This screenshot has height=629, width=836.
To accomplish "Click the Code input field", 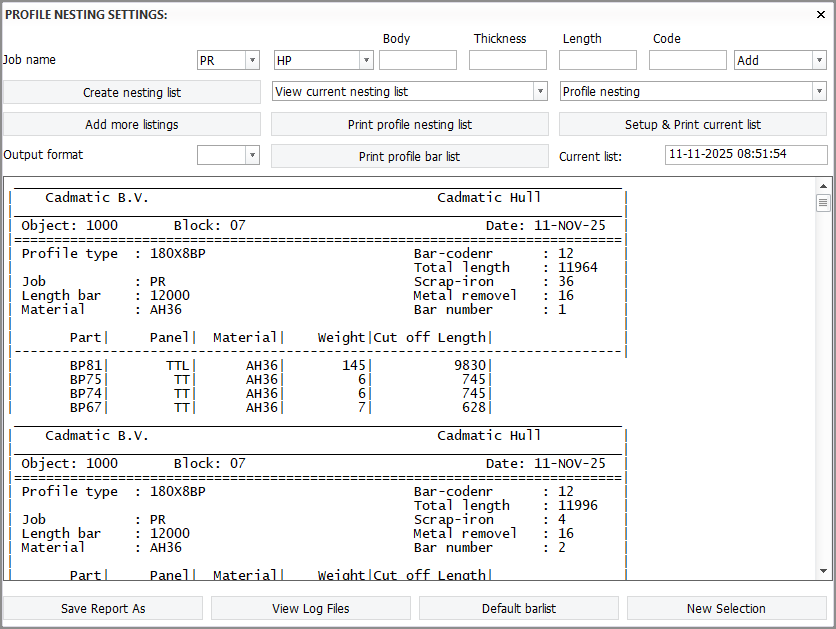I will 687,61.
